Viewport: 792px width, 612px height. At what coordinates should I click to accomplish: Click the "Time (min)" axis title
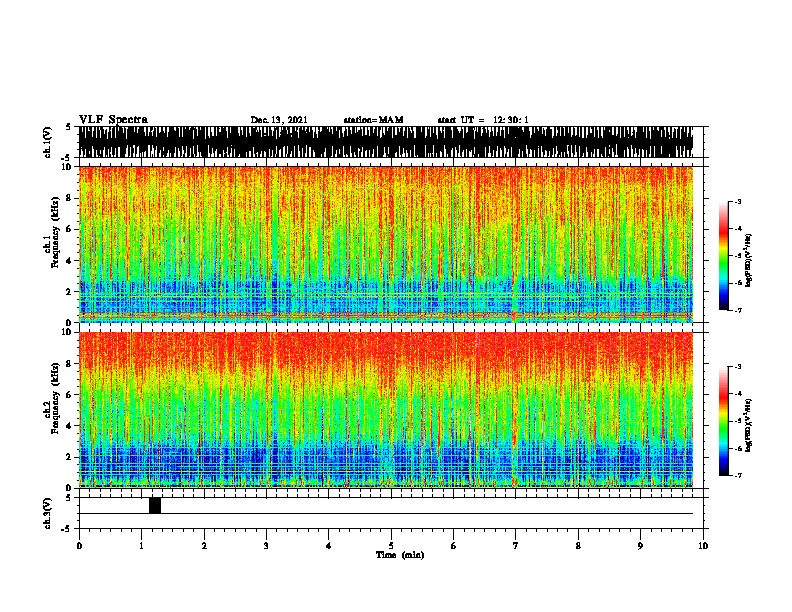point(400,555)
